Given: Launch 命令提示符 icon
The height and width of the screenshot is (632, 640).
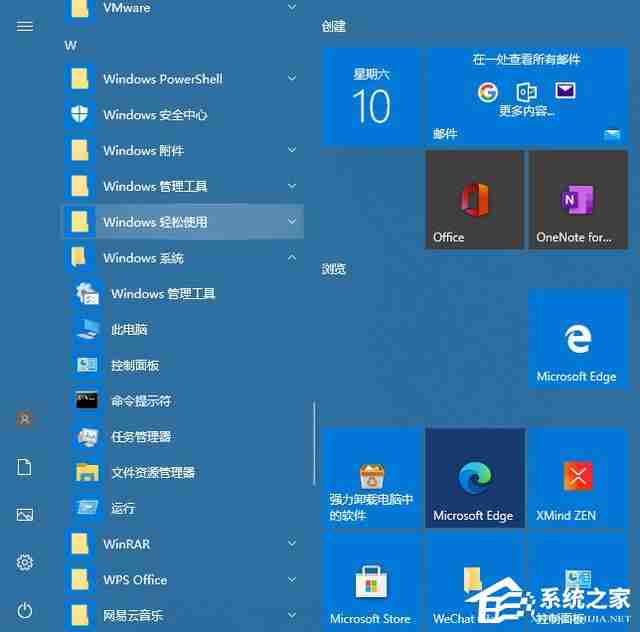Looking at the screenshot, I should tap(87, 401).
